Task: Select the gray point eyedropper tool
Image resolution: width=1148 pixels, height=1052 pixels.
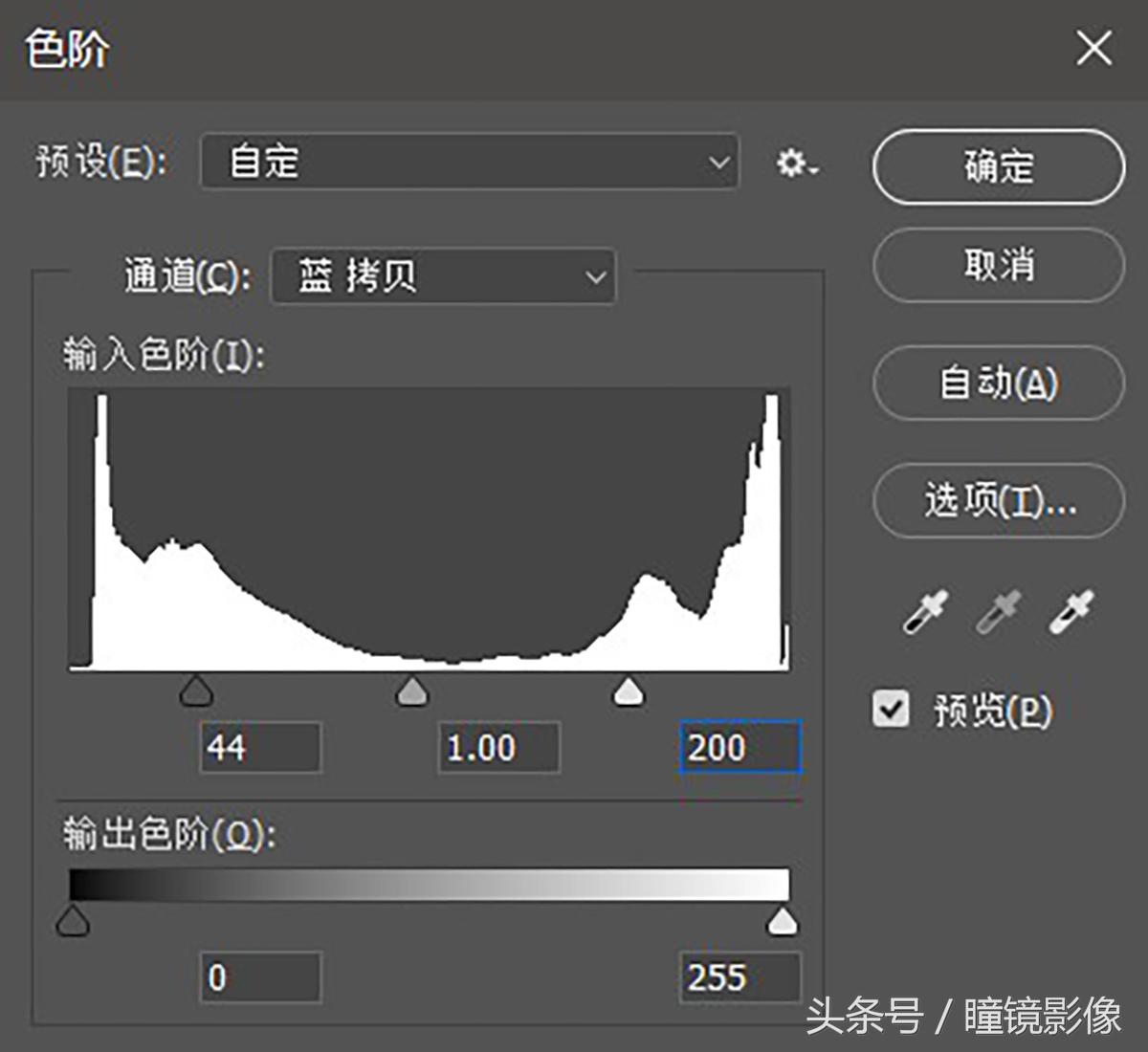Action: 997,612
